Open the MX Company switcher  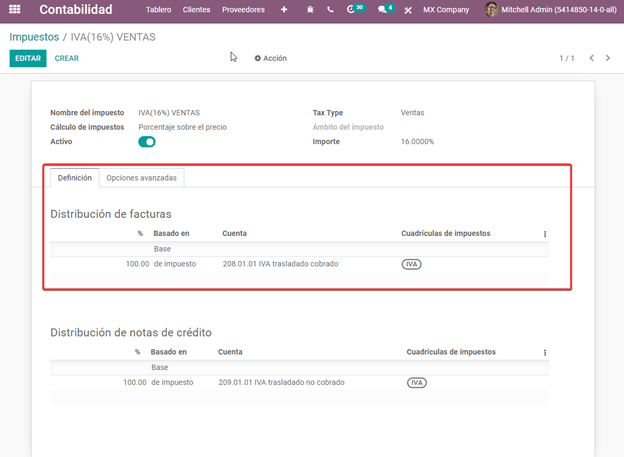[x=447, y=10]
